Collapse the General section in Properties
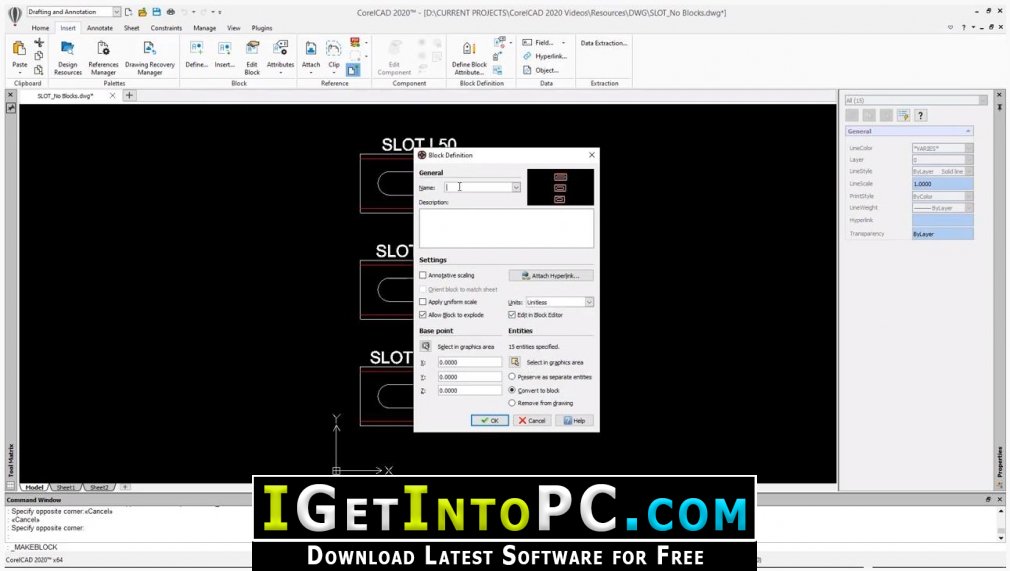The image size is (1010, 571). (968, 131)
